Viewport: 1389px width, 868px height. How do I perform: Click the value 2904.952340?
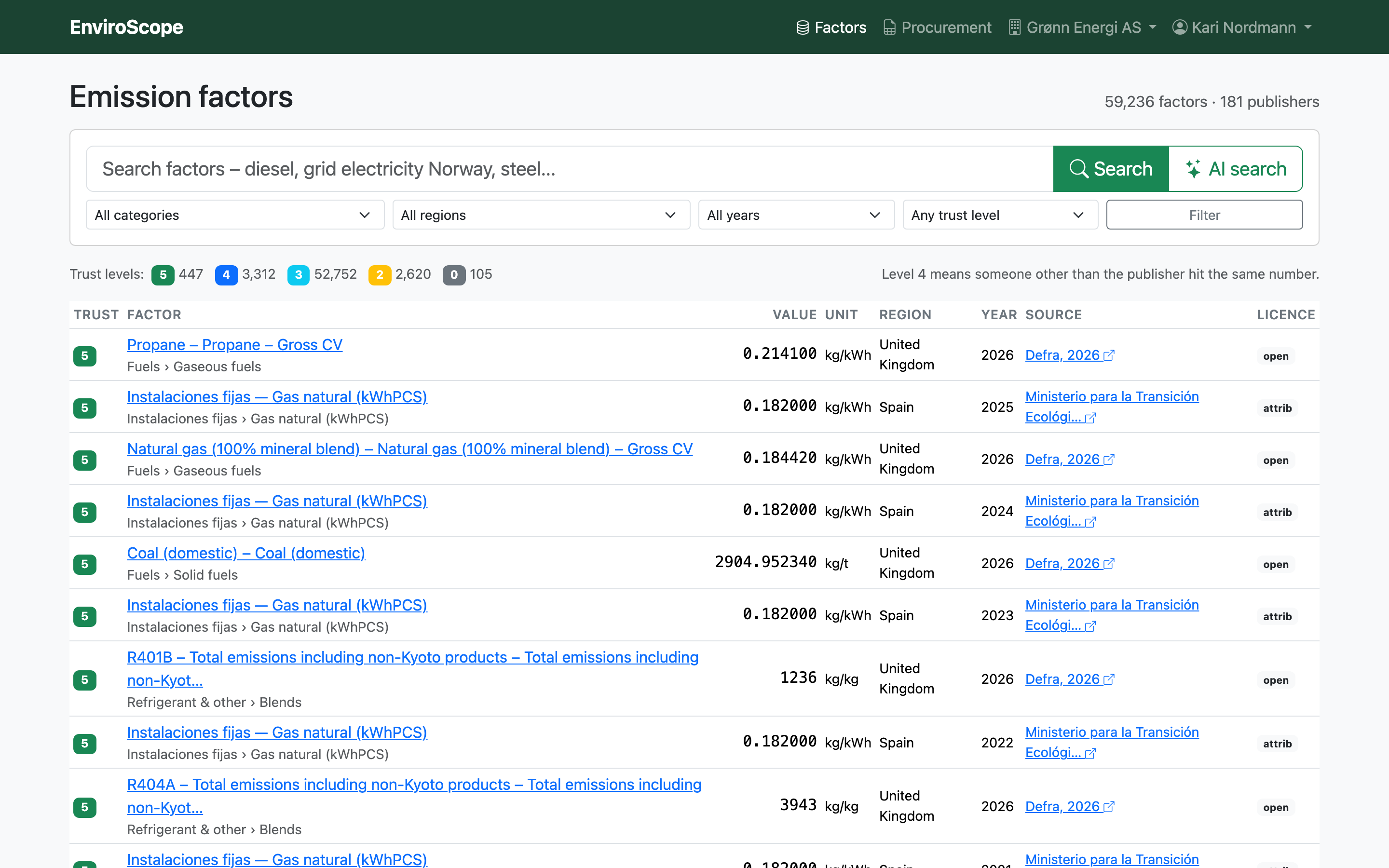766,562
